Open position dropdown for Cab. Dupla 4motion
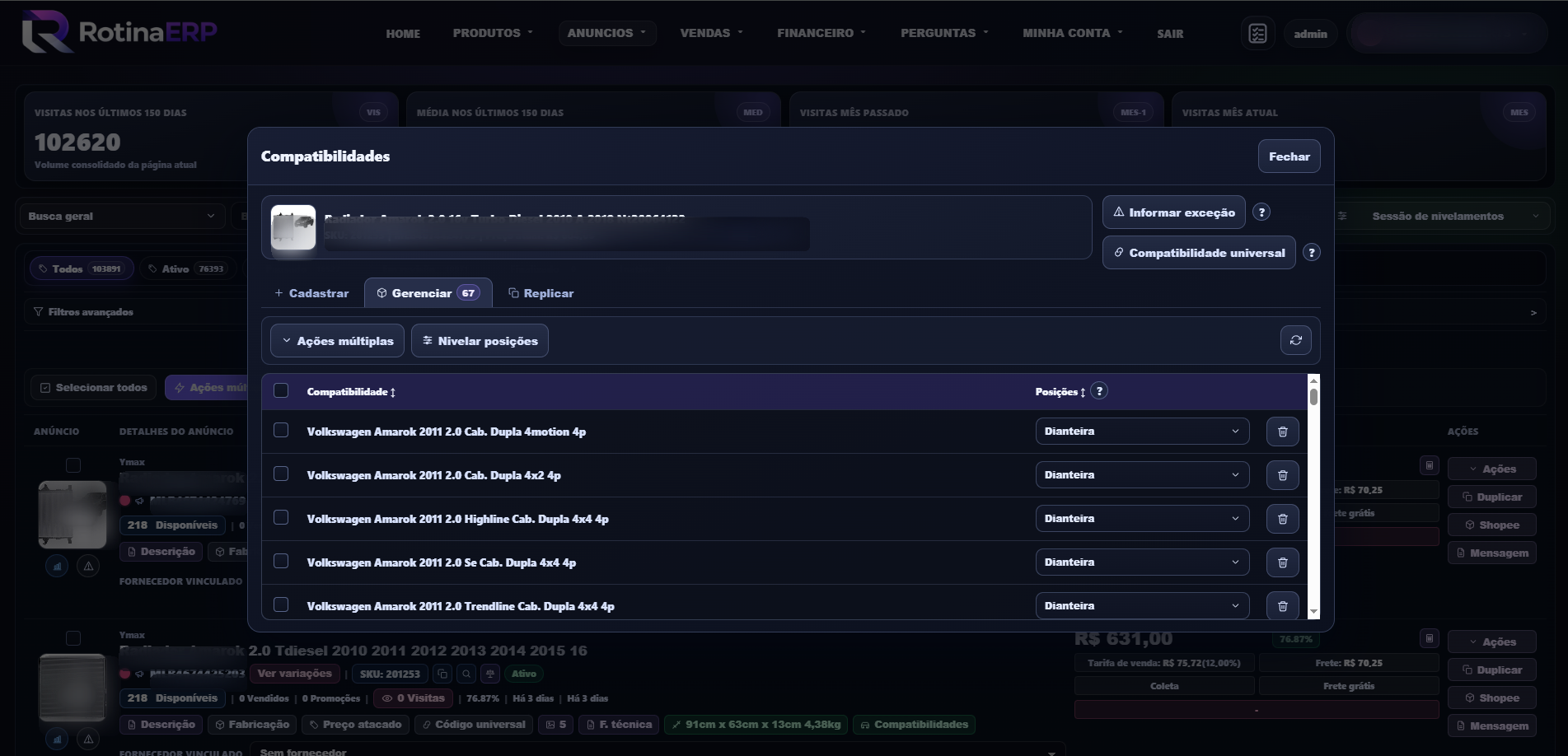Screen dimensions: 1568x756 [x=1142, y=432]
